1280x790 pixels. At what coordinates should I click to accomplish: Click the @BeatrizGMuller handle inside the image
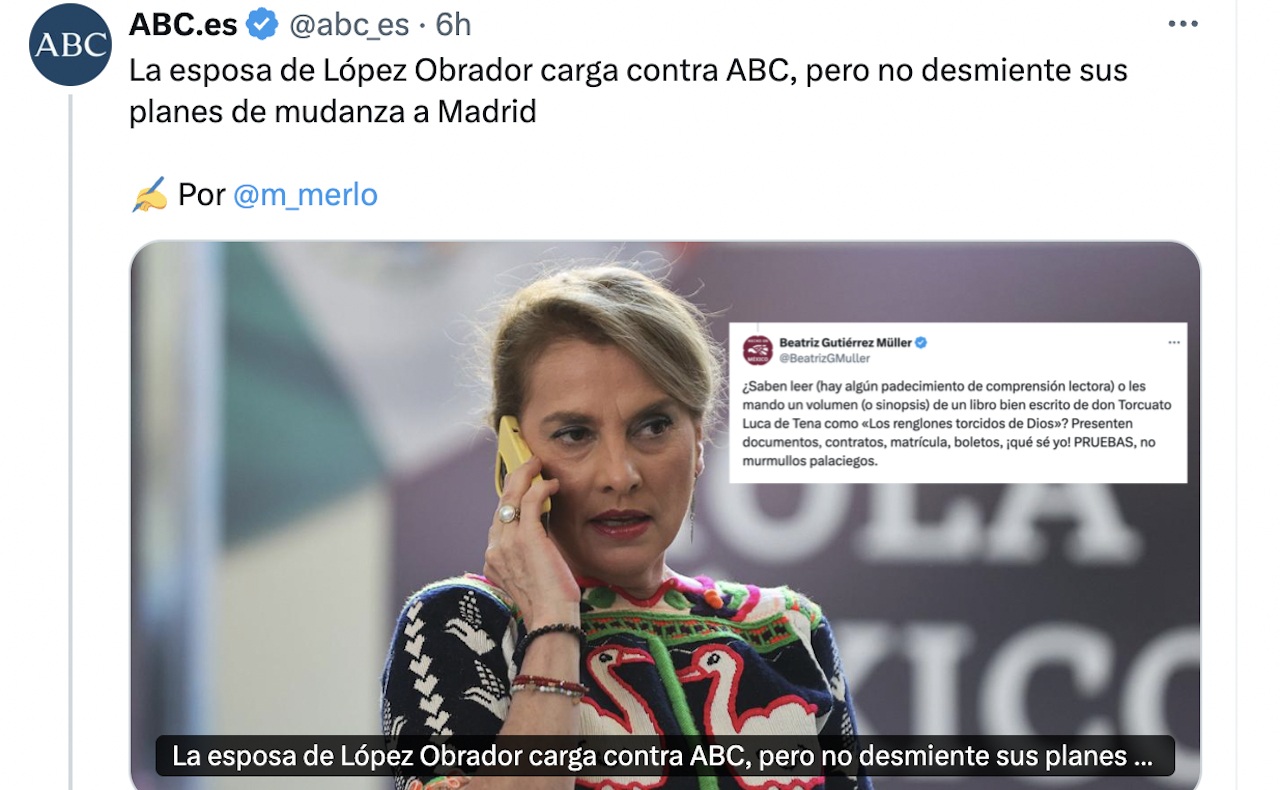click(824, 358)
